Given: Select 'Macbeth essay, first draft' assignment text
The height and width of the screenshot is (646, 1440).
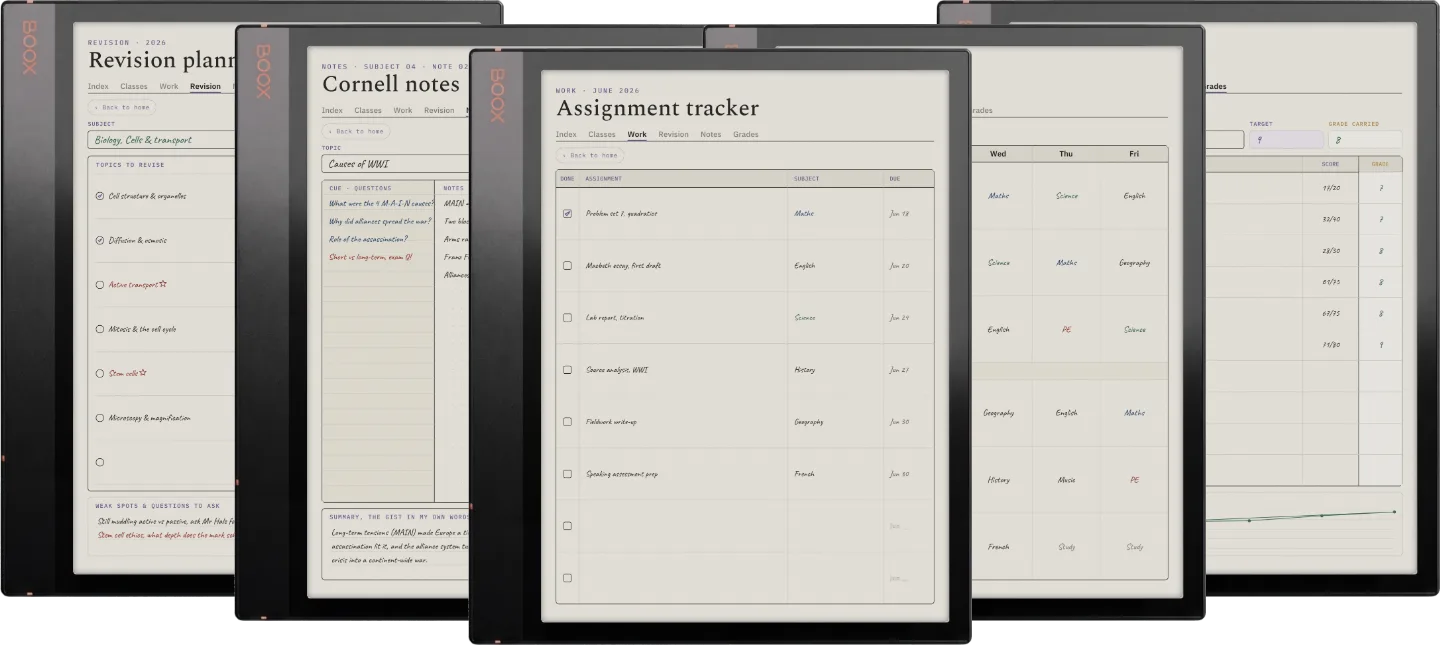Looking at the screenshot, I should pyautogui.click(x=623, y=265).
